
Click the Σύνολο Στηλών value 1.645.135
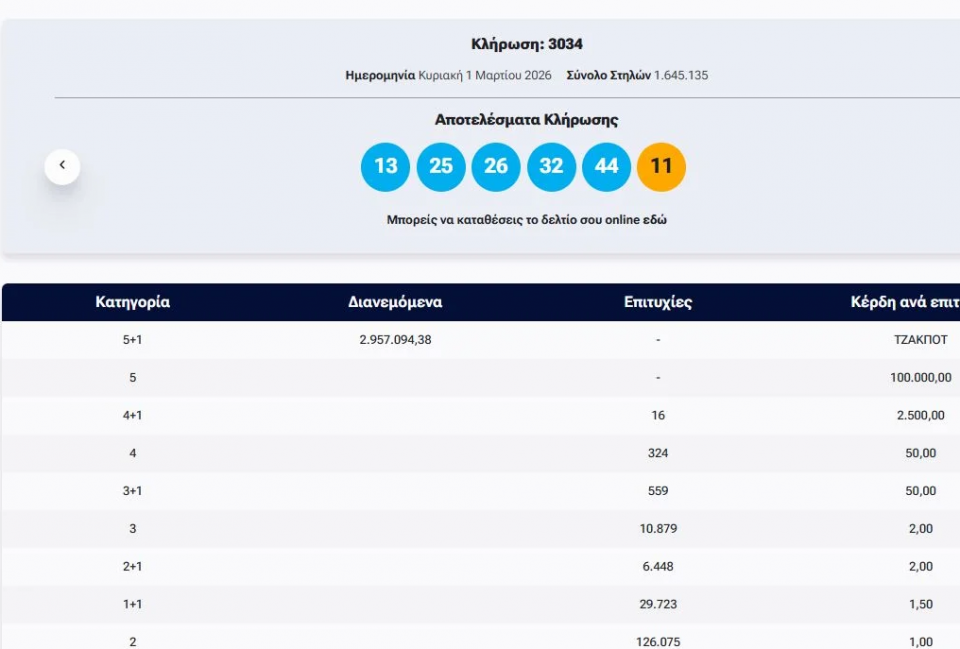coord(680,75)
